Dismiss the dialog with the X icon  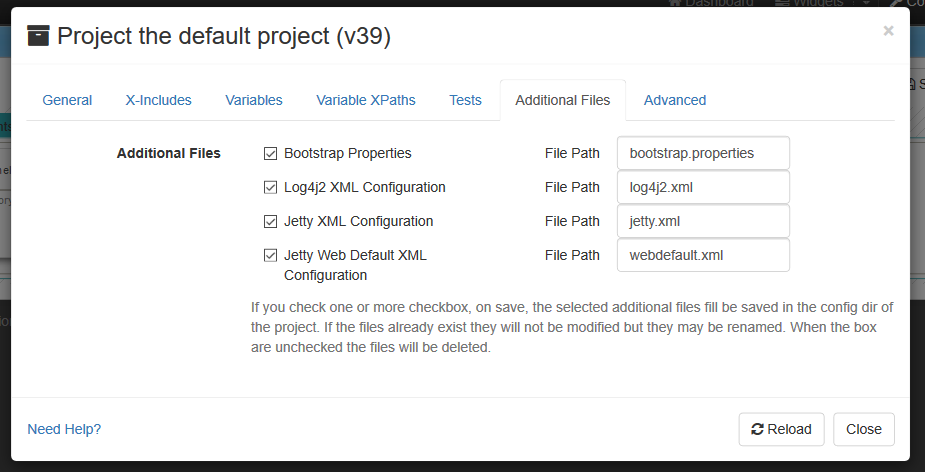coord(888,31)
